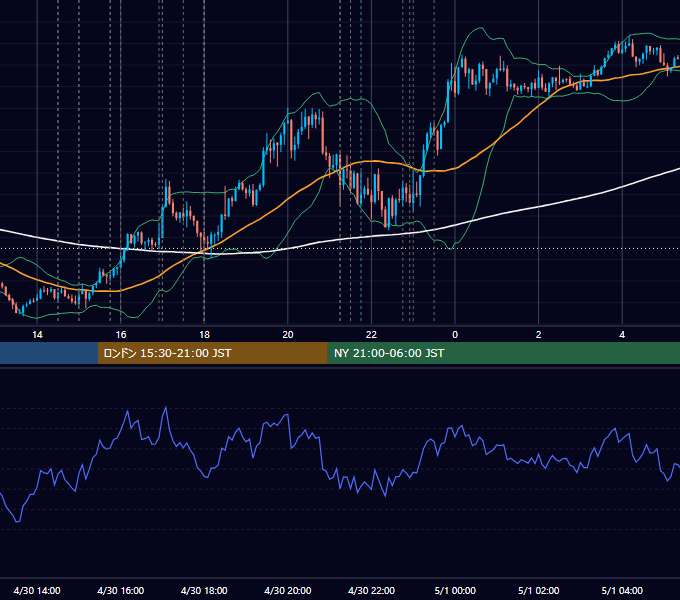Click the hour '22' axis label

point(371,334)
